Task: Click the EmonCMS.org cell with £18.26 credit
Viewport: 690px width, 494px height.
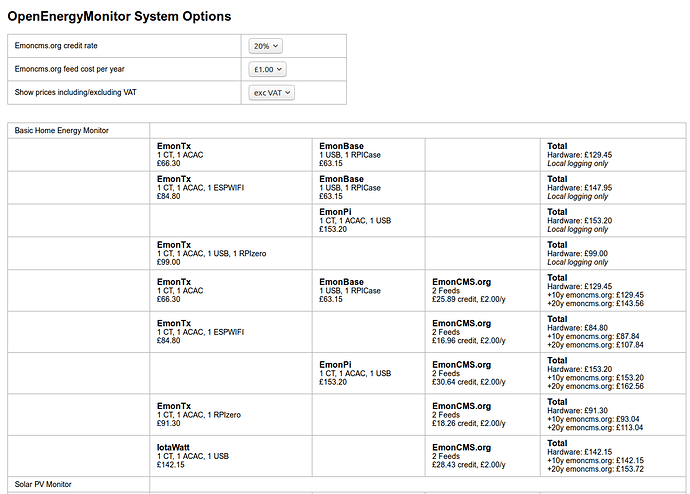Action: (483, 415)
